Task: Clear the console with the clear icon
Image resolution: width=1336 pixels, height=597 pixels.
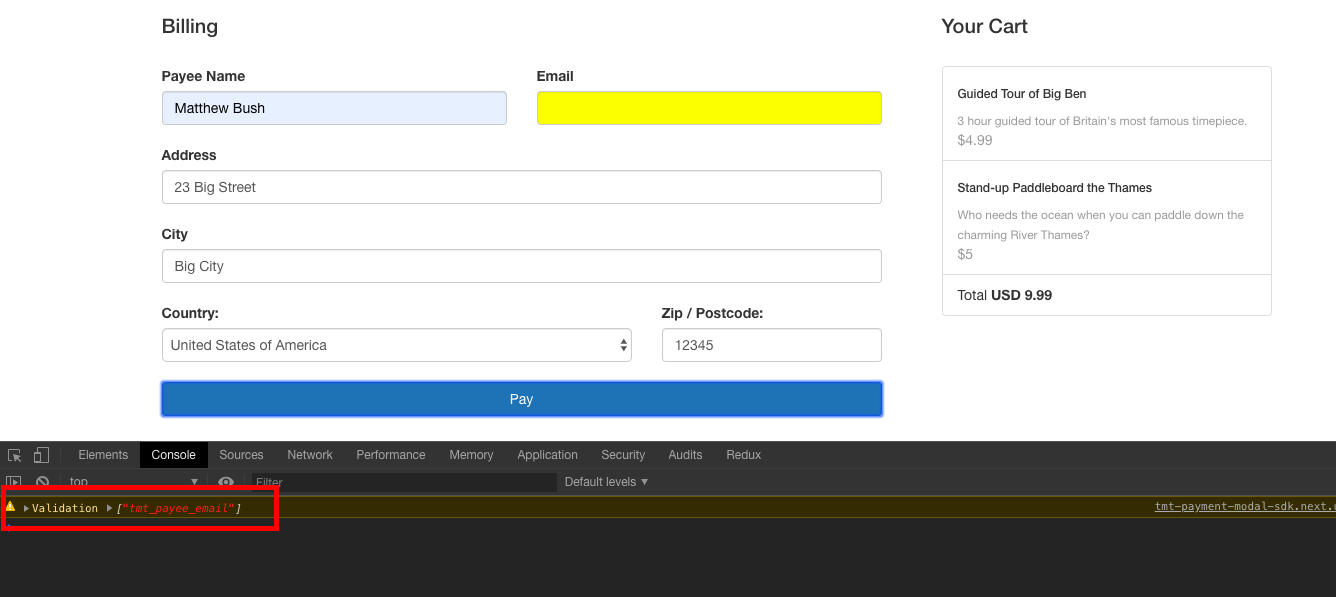Action: coord(42,482)
